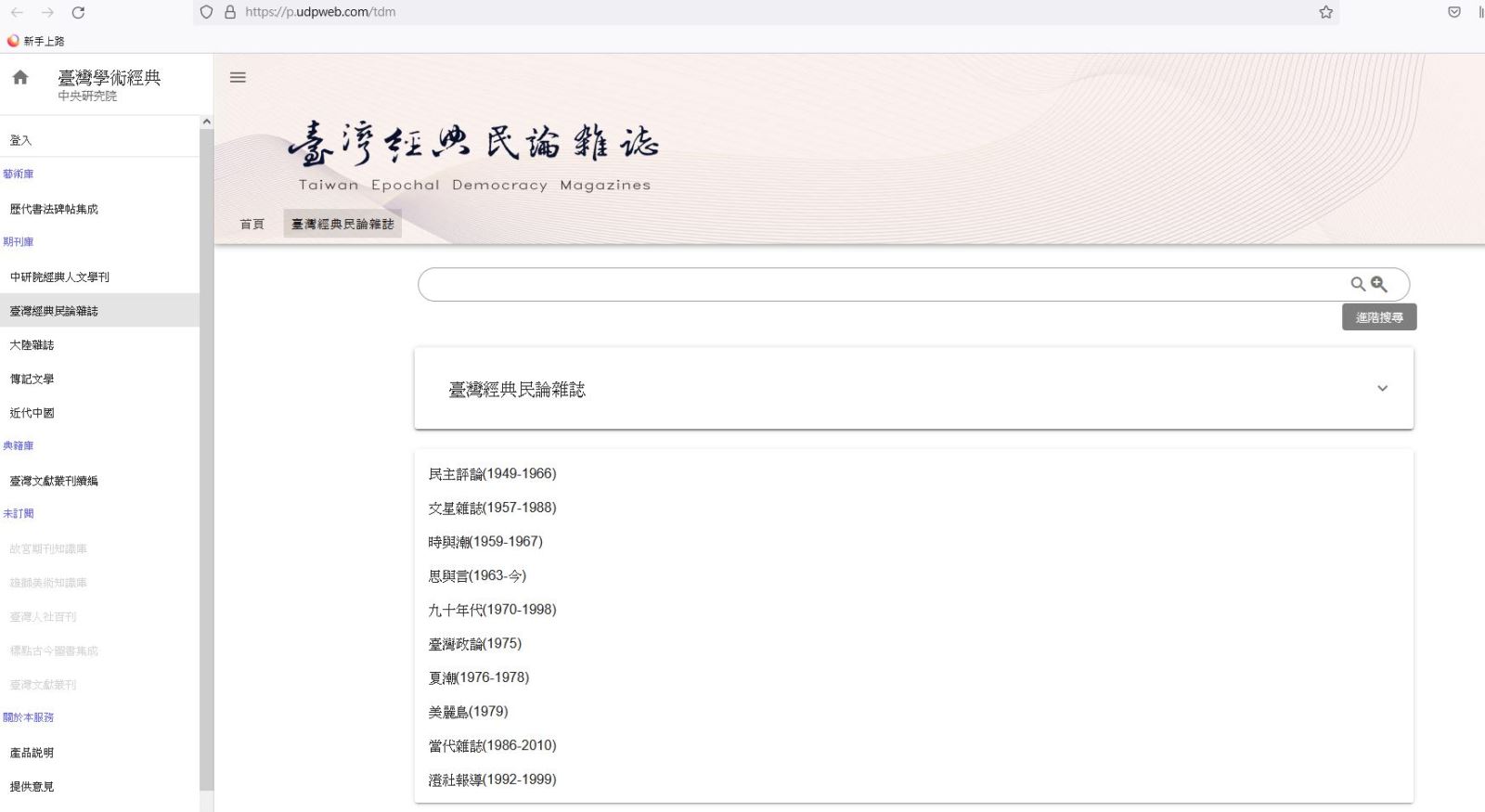The height and width of the screenshot is (812, 1485).
Task: Open 美麗島(1979) magazine
Action: (x=468, y=712)
